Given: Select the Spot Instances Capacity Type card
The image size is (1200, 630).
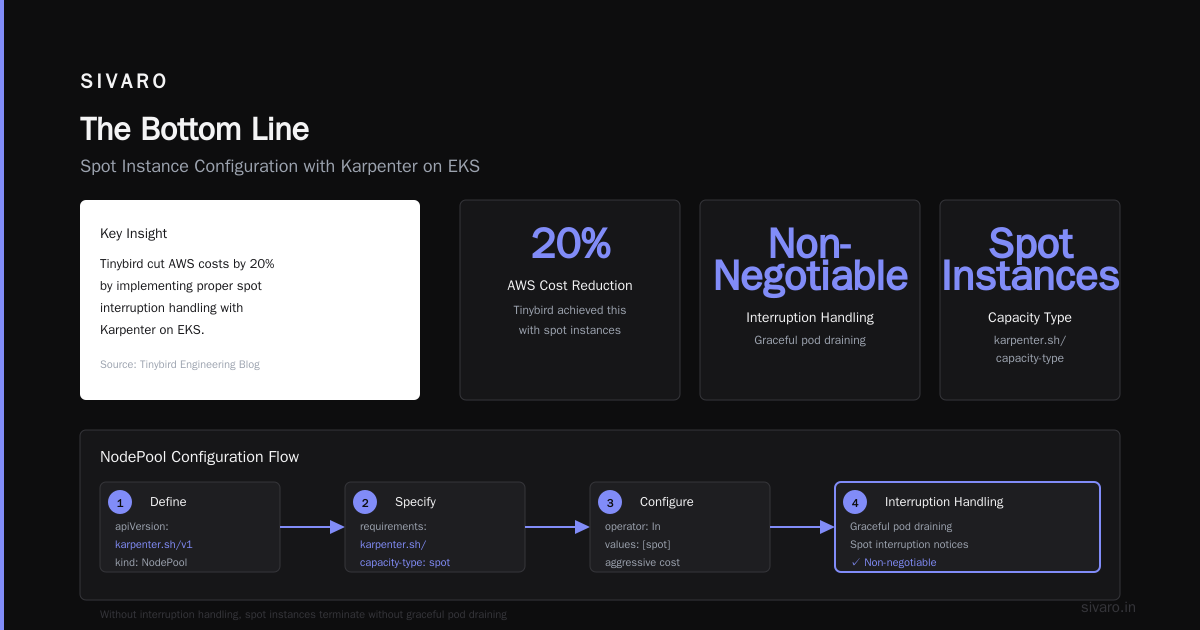Looking at the screenshot, I should [x=1030, y=300].
